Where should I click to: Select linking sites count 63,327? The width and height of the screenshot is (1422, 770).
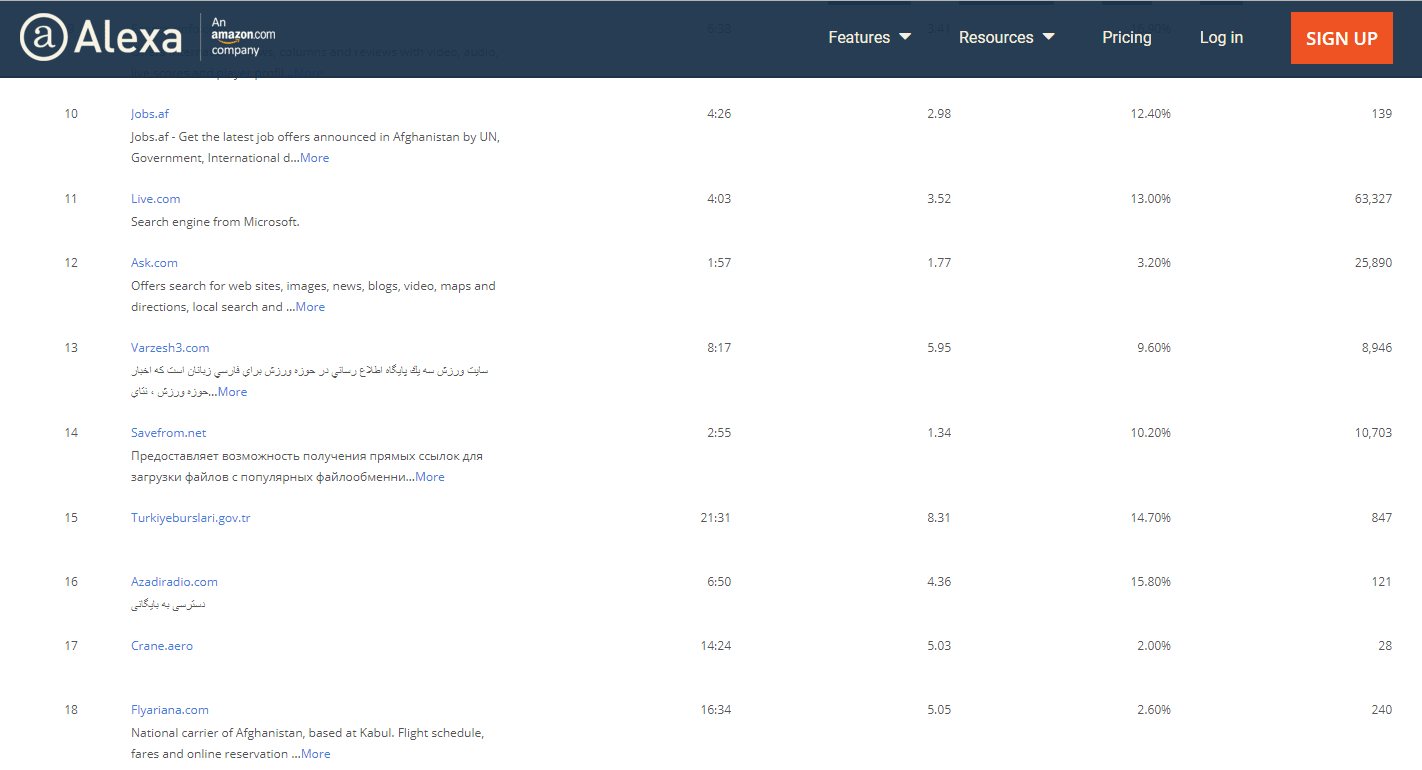(x=1373, y=199)
